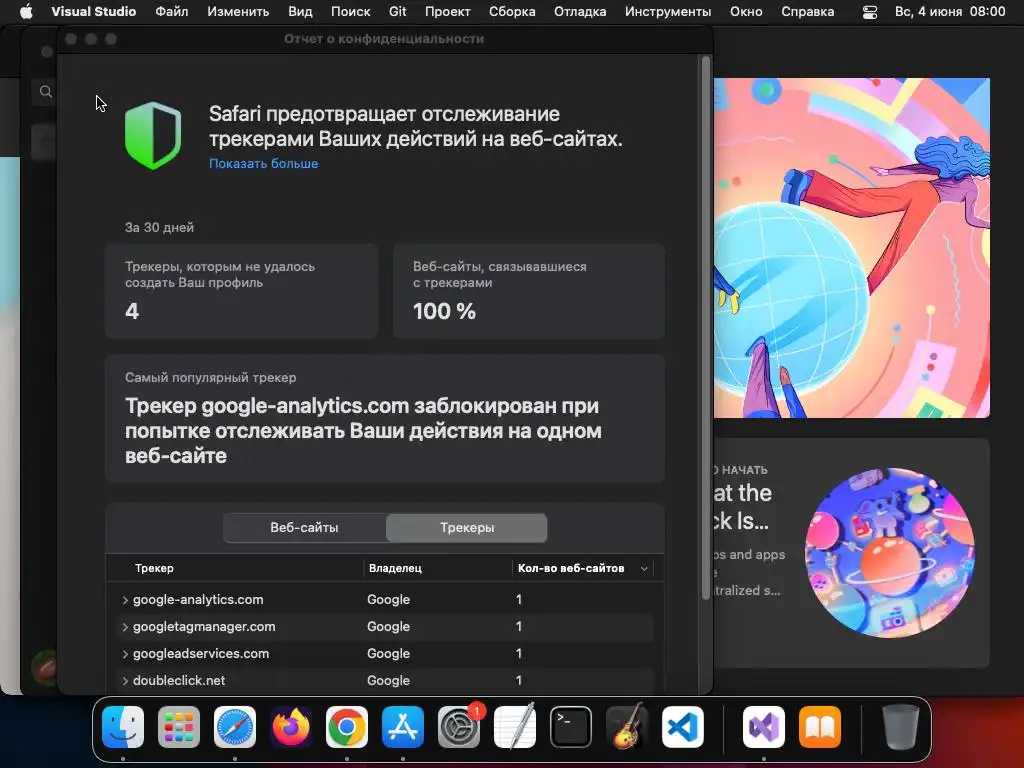Launch Firefox from the dock
The width and height of the screenshot is (1024, 768).
coord(291,727)
